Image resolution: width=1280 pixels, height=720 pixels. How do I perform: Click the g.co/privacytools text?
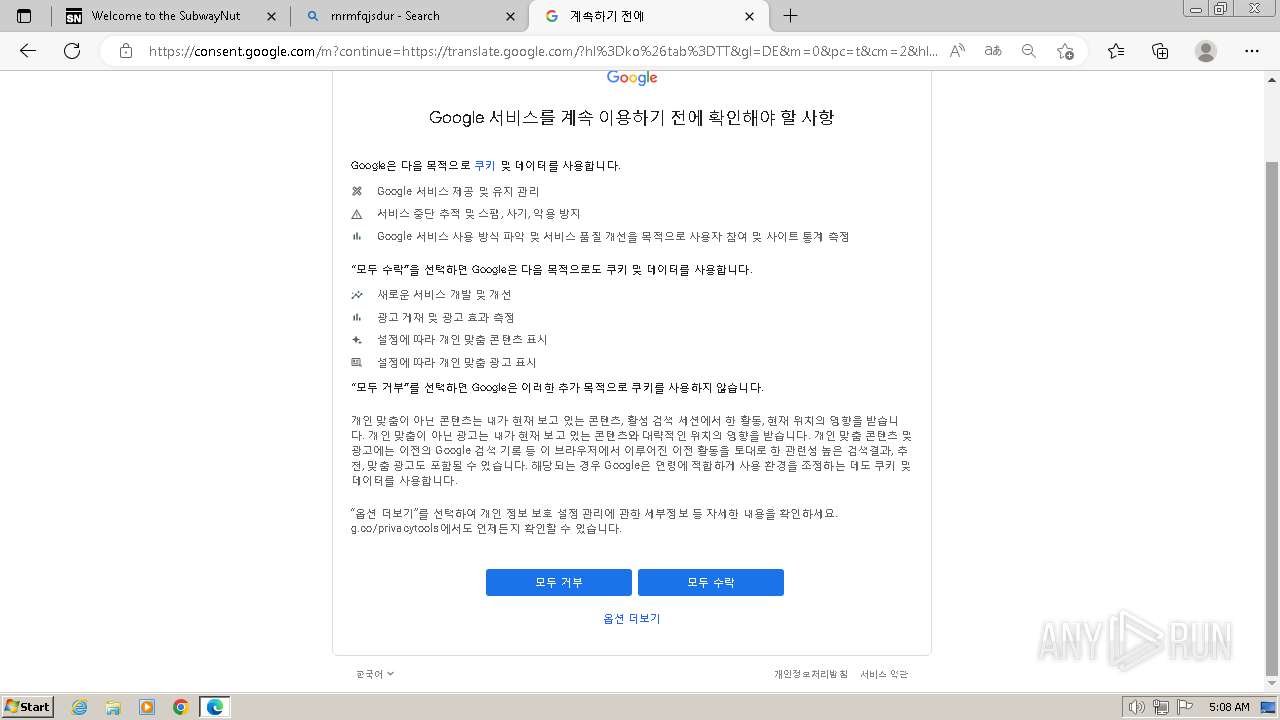tap(394, 529)
